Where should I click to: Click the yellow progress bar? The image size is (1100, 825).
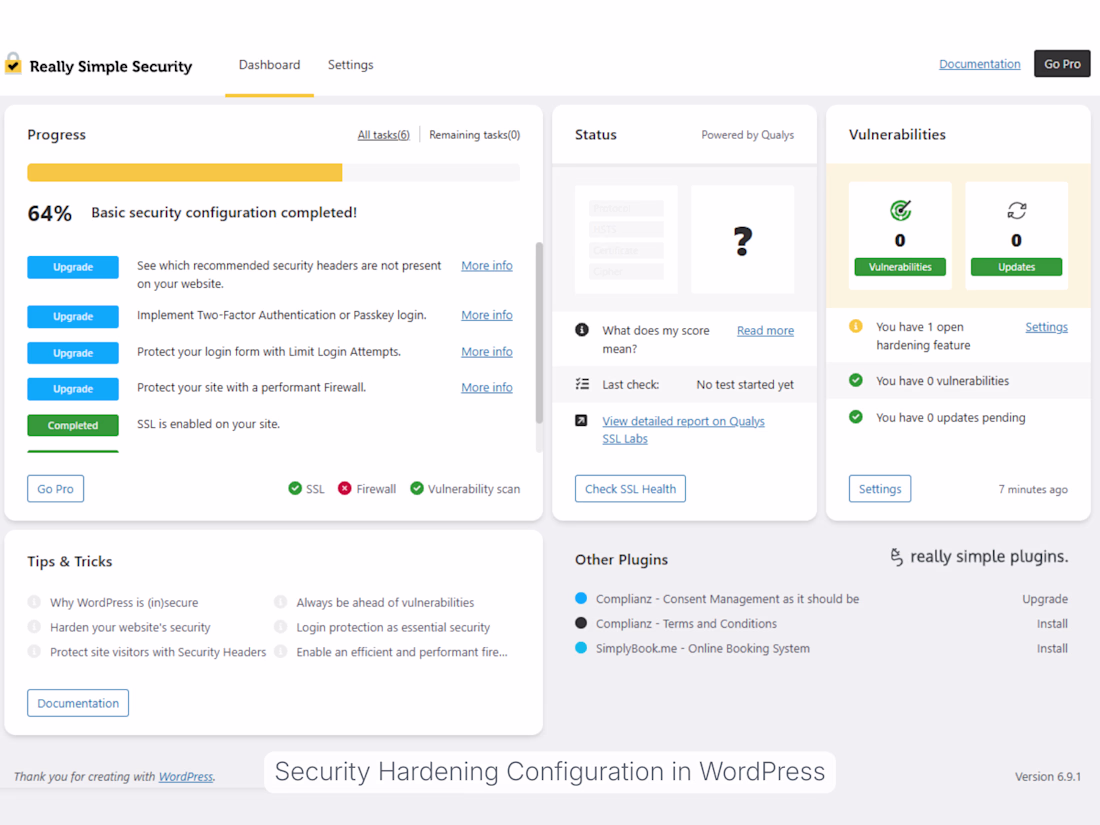point(185,173)
